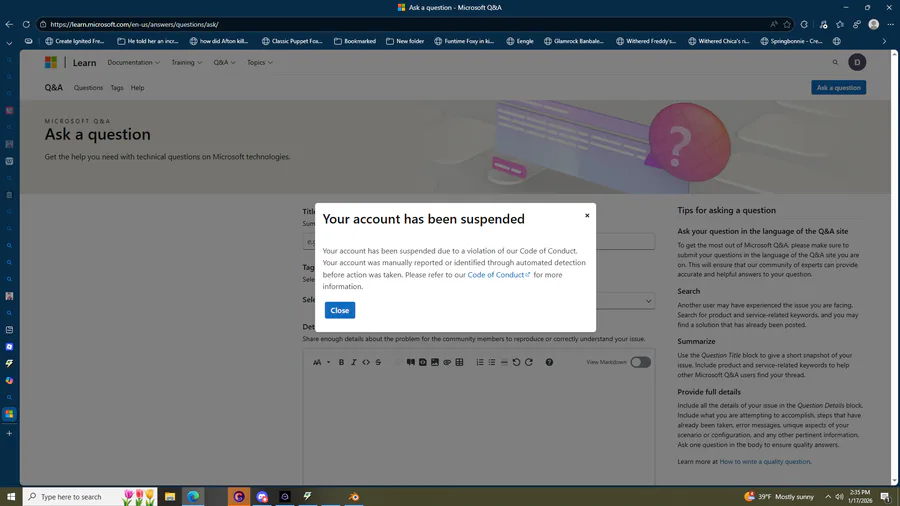Insert a code block in editor
The image size is (900, 506).
422,362
